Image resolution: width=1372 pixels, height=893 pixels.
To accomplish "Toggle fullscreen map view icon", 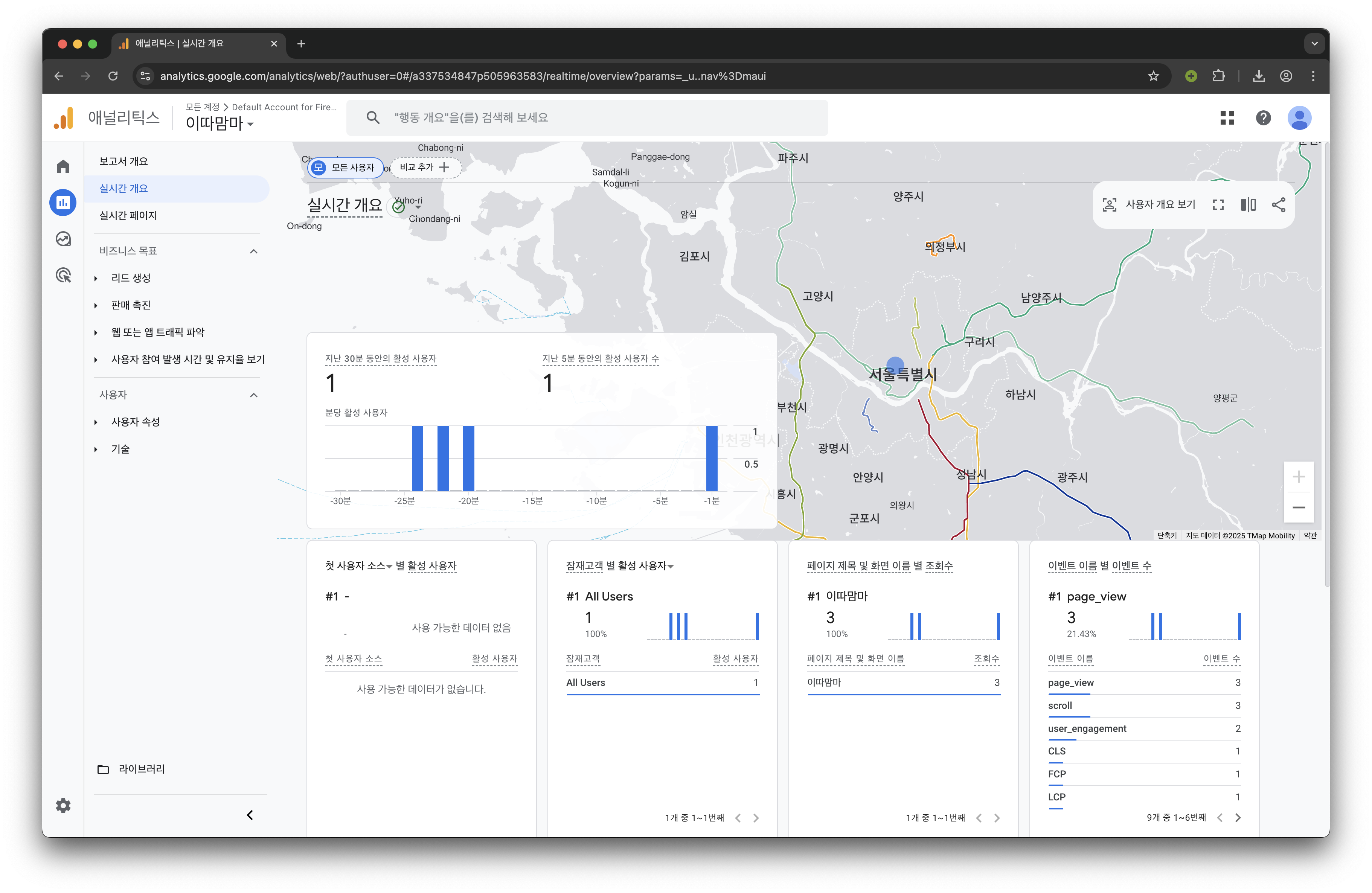I will 1218,205.
